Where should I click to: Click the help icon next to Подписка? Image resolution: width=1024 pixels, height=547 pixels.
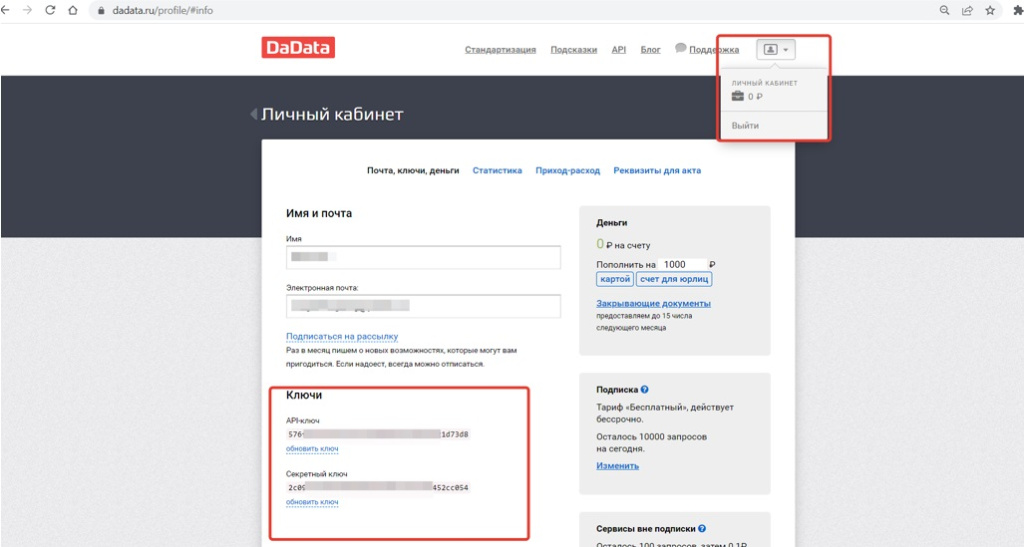(x=645, y=390)
